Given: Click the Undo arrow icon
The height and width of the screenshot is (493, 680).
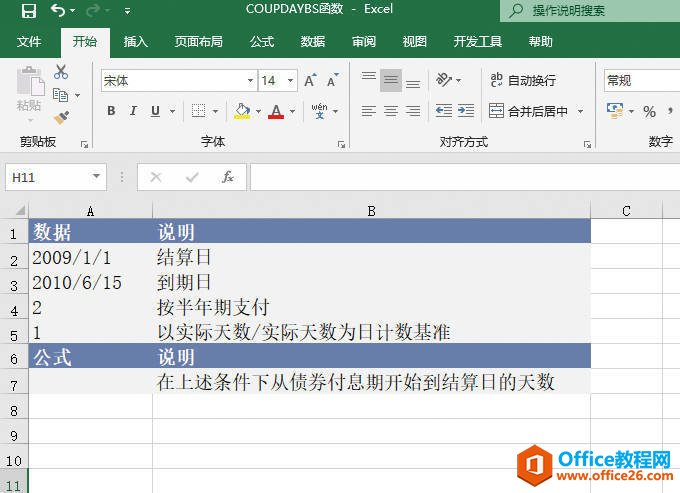Looking at the screenshot, I should point(58,10).
